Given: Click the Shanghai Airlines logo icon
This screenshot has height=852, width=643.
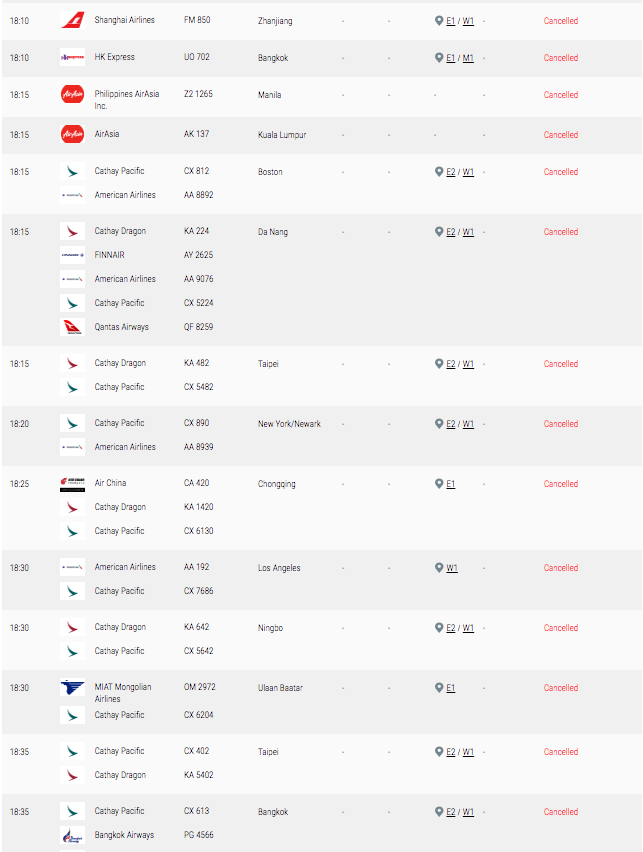Looking at the screenshot, I should (x=72, y=20).
